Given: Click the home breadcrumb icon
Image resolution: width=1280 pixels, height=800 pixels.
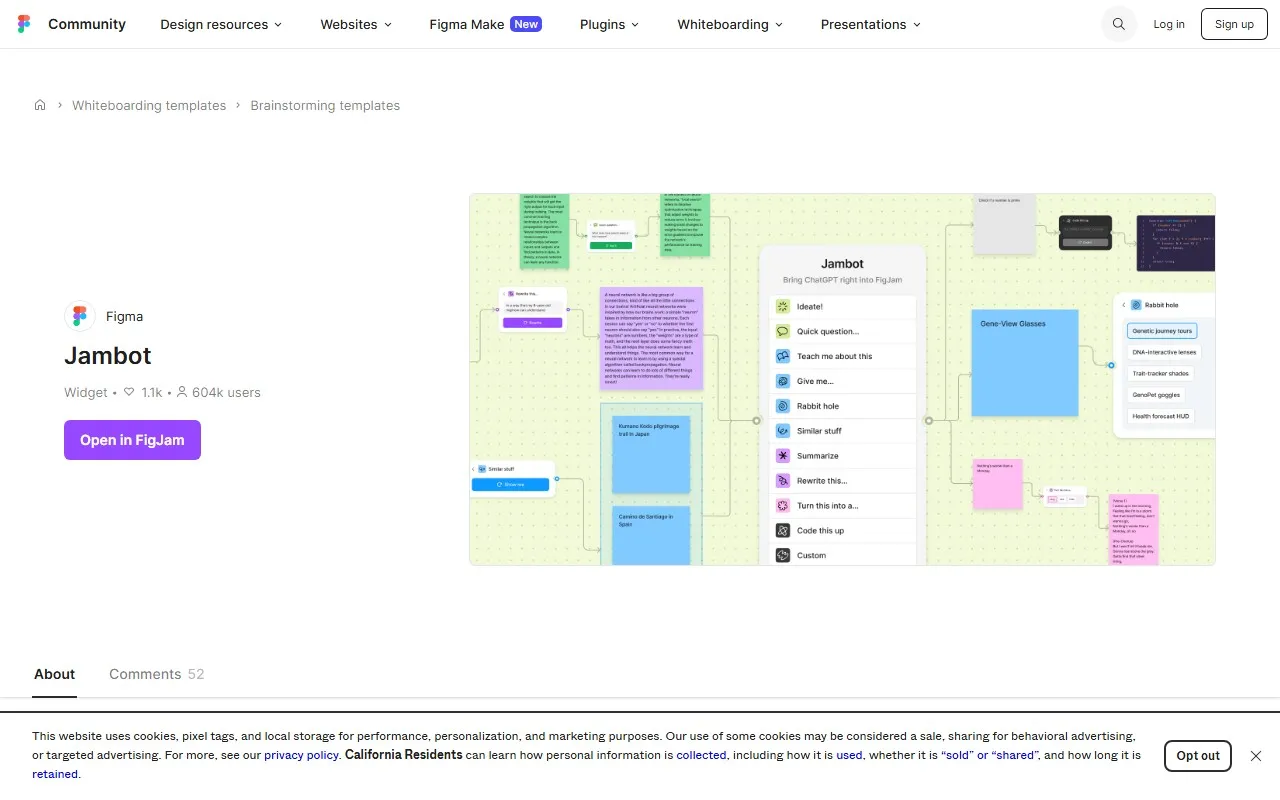Looking at the screenshot, I should (x=40, y=105).
